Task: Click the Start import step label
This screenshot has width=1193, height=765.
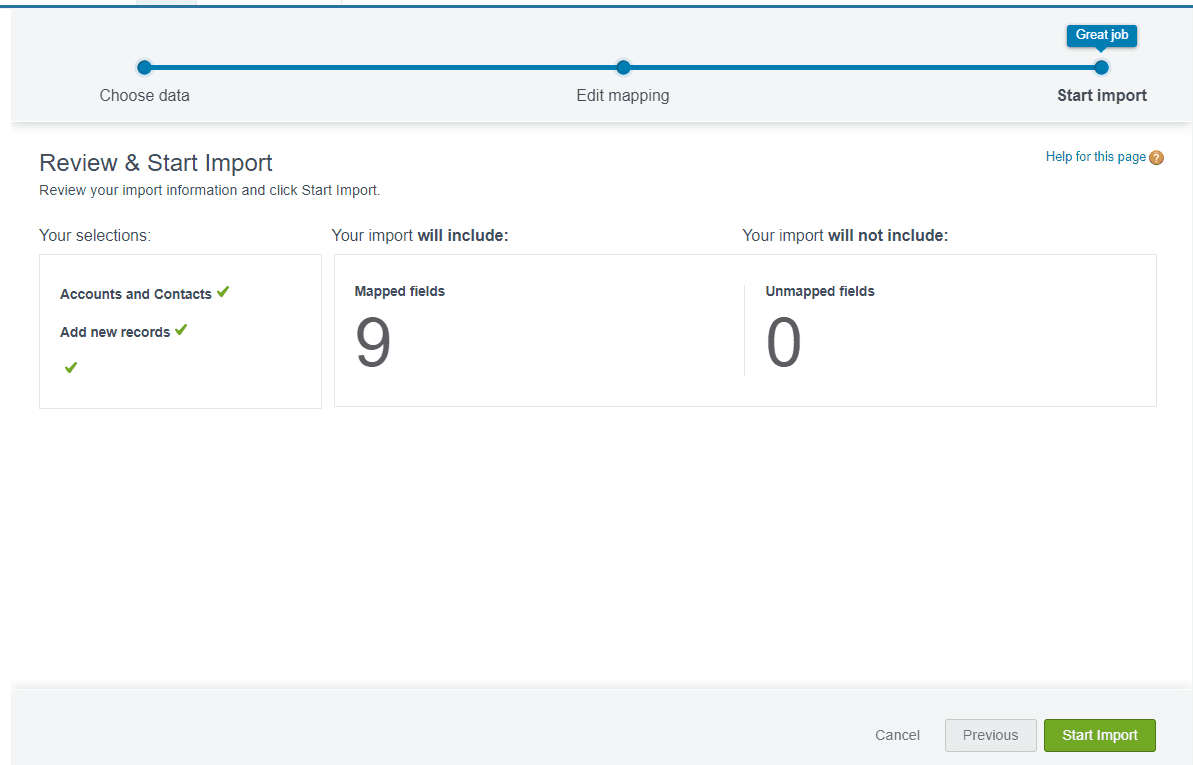Action: [x=1101, y=95]
